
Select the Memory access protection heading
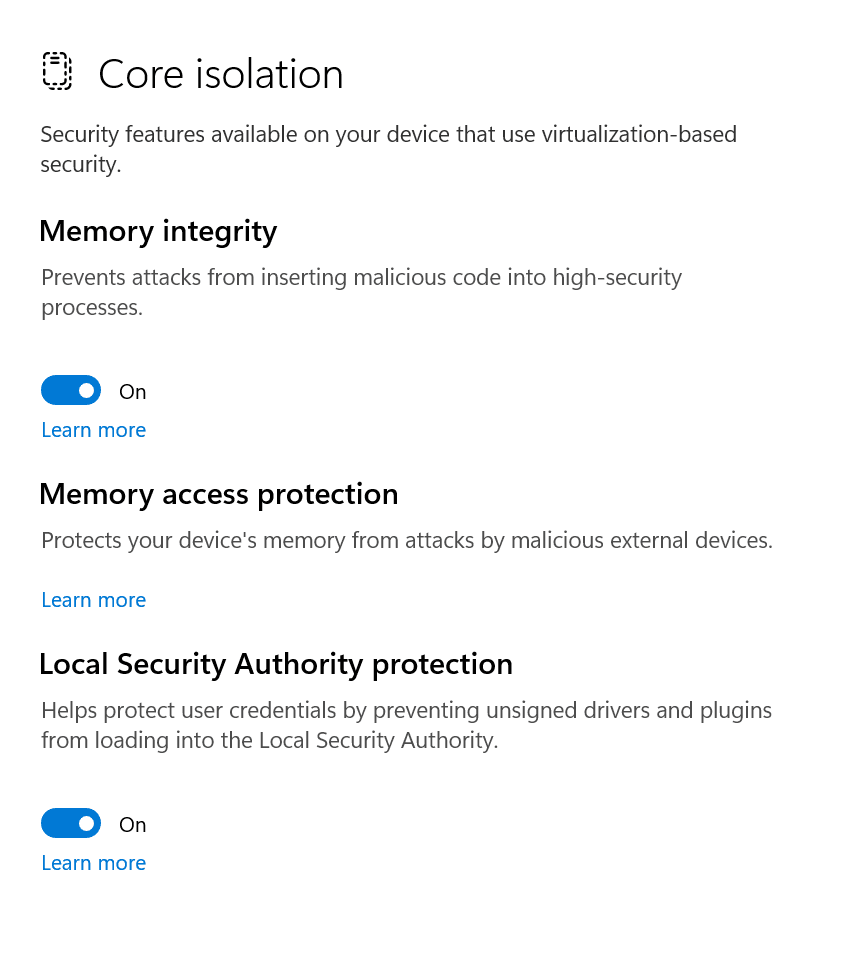pos(219,494)
